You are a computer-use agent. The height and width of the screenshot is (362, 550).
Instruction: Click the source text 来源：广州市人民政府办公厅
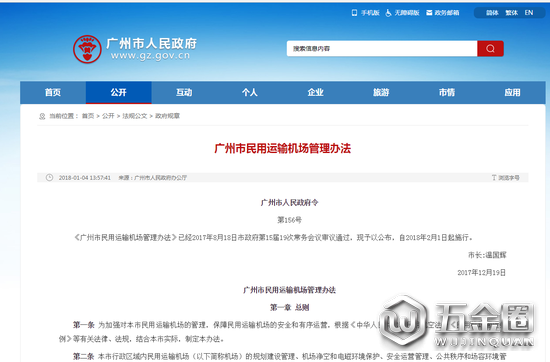[153, 178]
